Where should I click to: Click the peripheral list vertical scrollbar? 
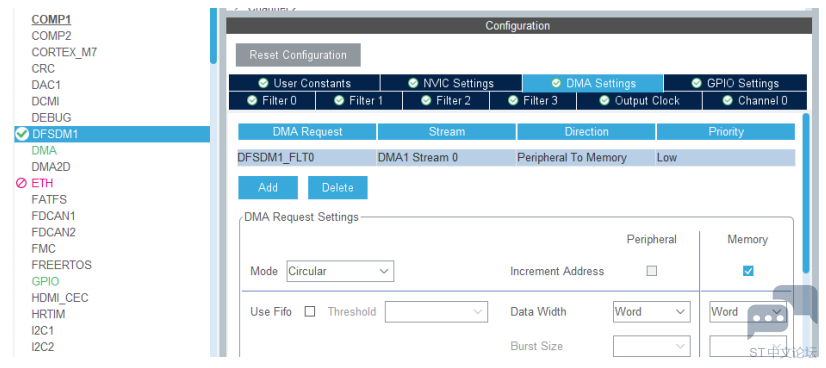tap(213, 35)
